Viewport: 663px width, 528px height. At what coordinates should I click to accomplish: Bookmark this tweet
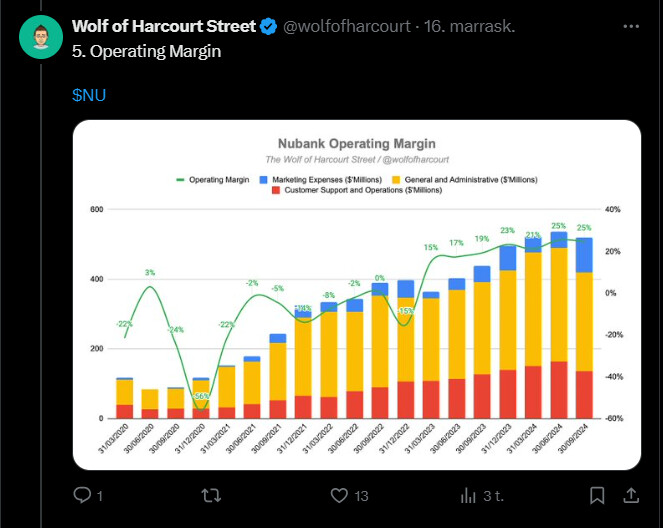[597, 495]
